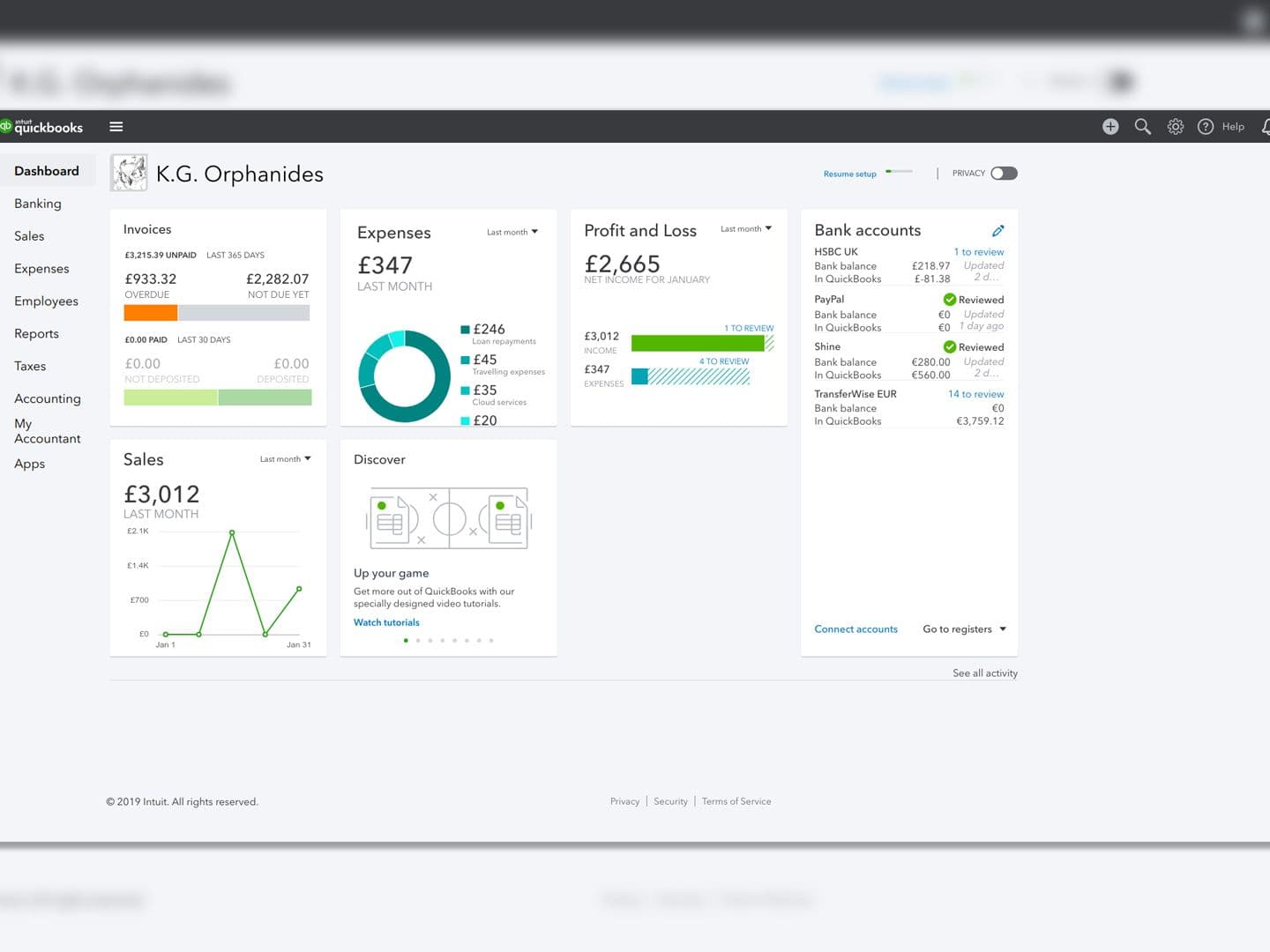Image resolution: width=1270 pixels, height=952 pixels.
Task: Click the £35 Cloud services legend square
Action: (465, 390)
